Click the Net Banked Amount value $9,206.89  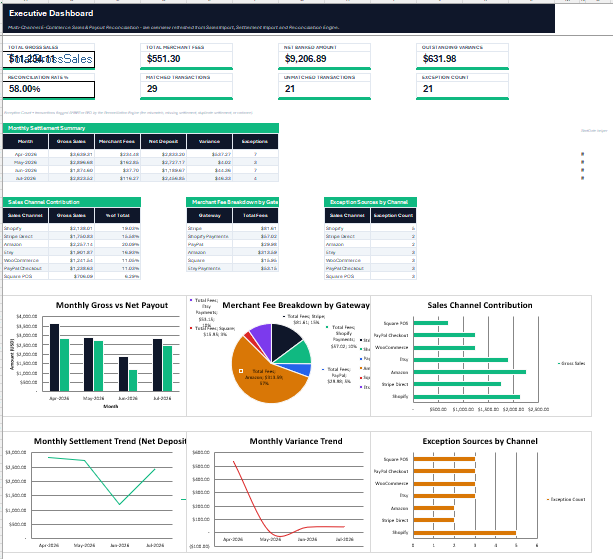tap(305, 59)
